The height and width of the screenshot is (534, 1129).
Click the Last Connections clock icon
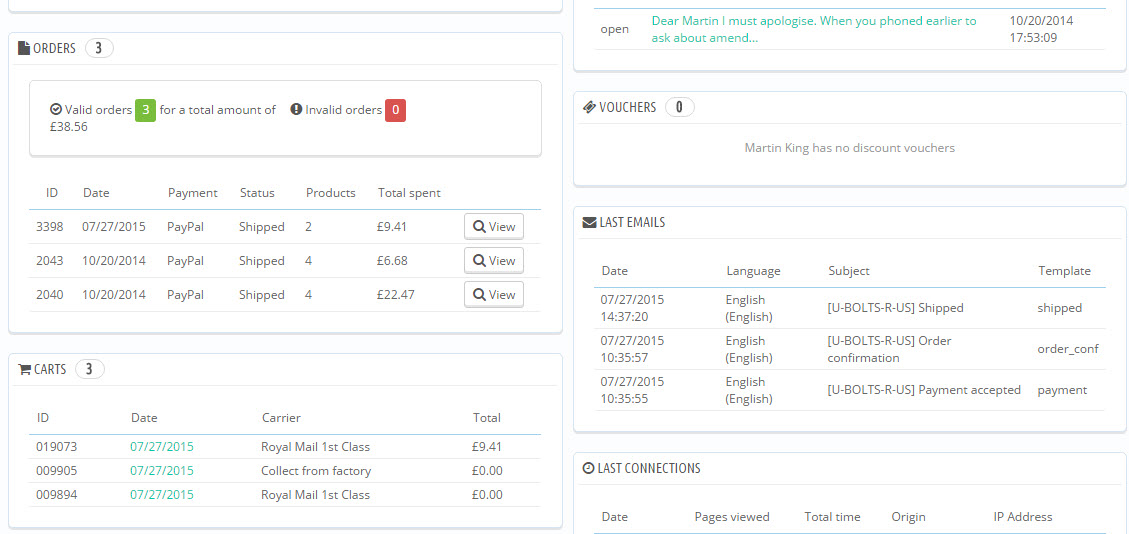[x=588, y=468]
